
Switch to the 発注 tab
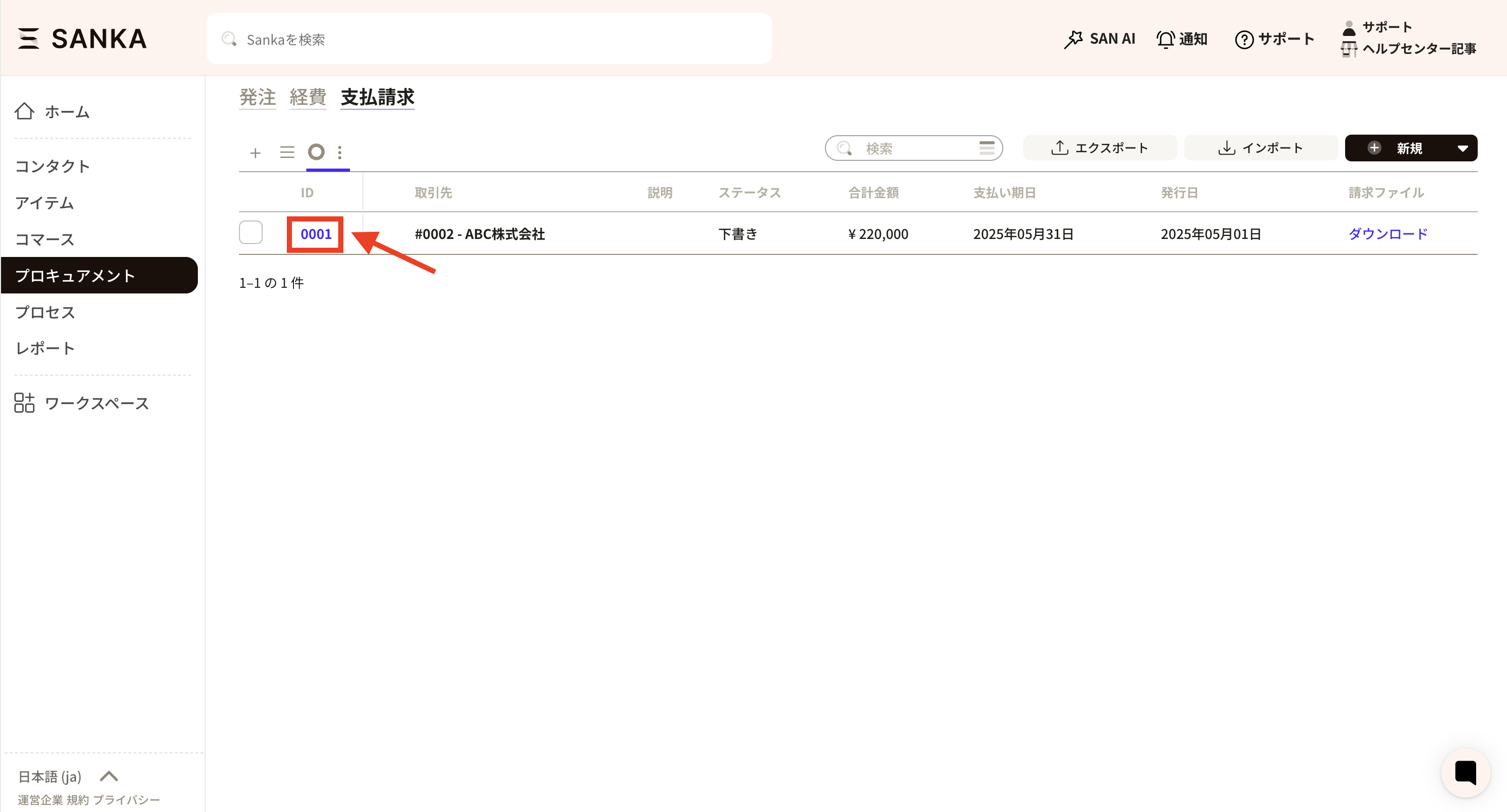pos(258,97)
